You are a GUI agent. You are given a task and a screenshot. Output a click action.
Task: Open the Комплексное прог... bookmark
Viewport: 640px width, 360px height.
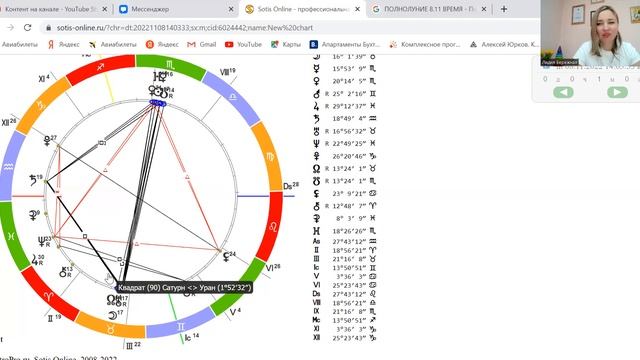(x=424, y=44)
